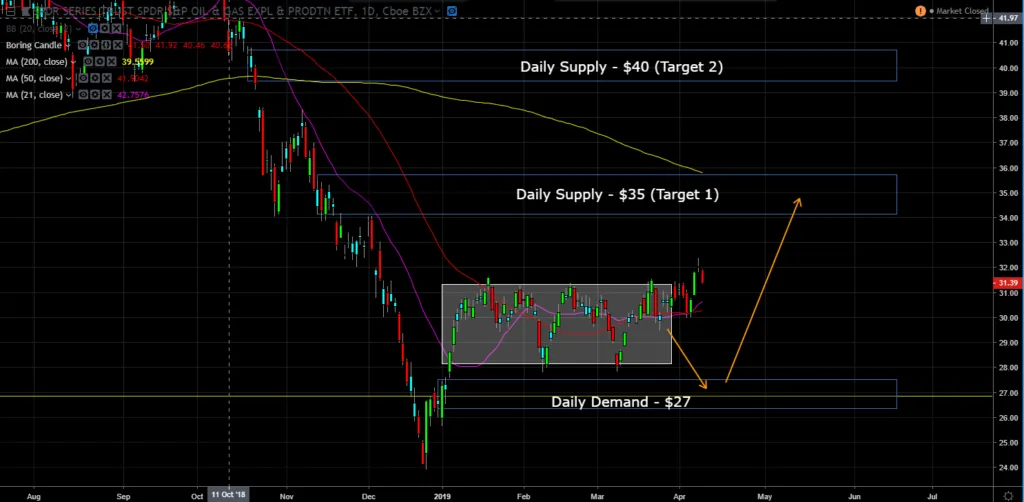The width and height of the screenshot is (1024, 502).
Task: Click the MA (50, close) indicator name
Action: coord(34,78)
